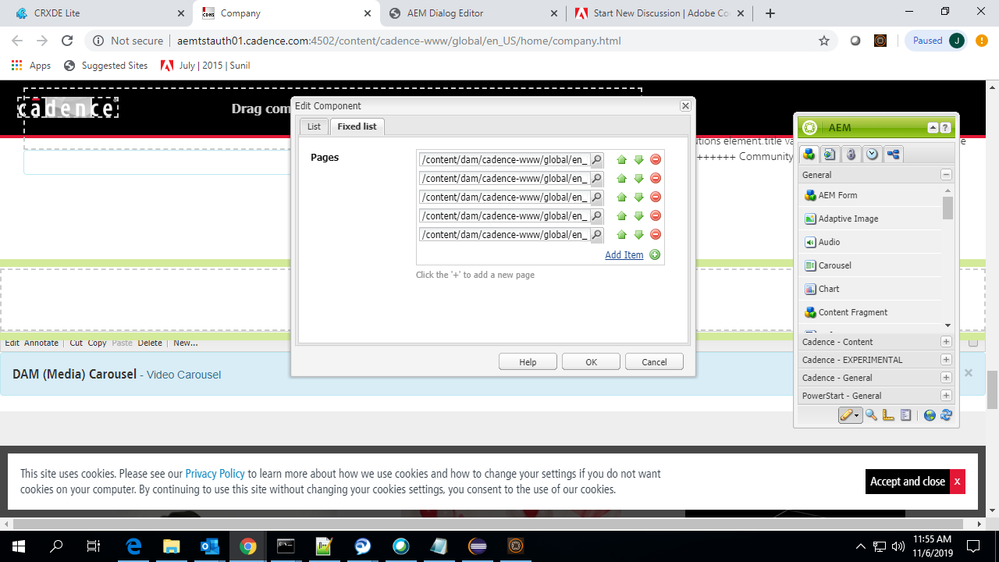
Task: Browse path with fourth row's magnifier icon
Action: click(597, 216)
